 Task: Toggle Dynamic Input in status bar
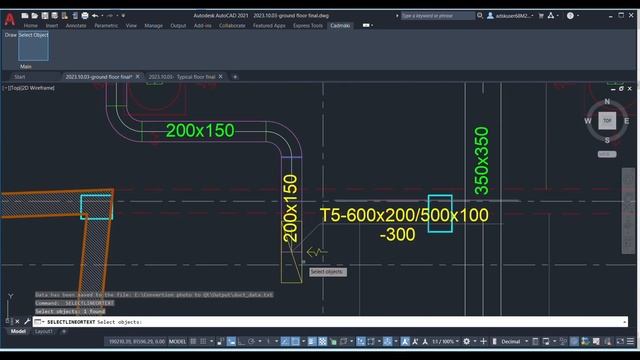(x=231, y=341)
